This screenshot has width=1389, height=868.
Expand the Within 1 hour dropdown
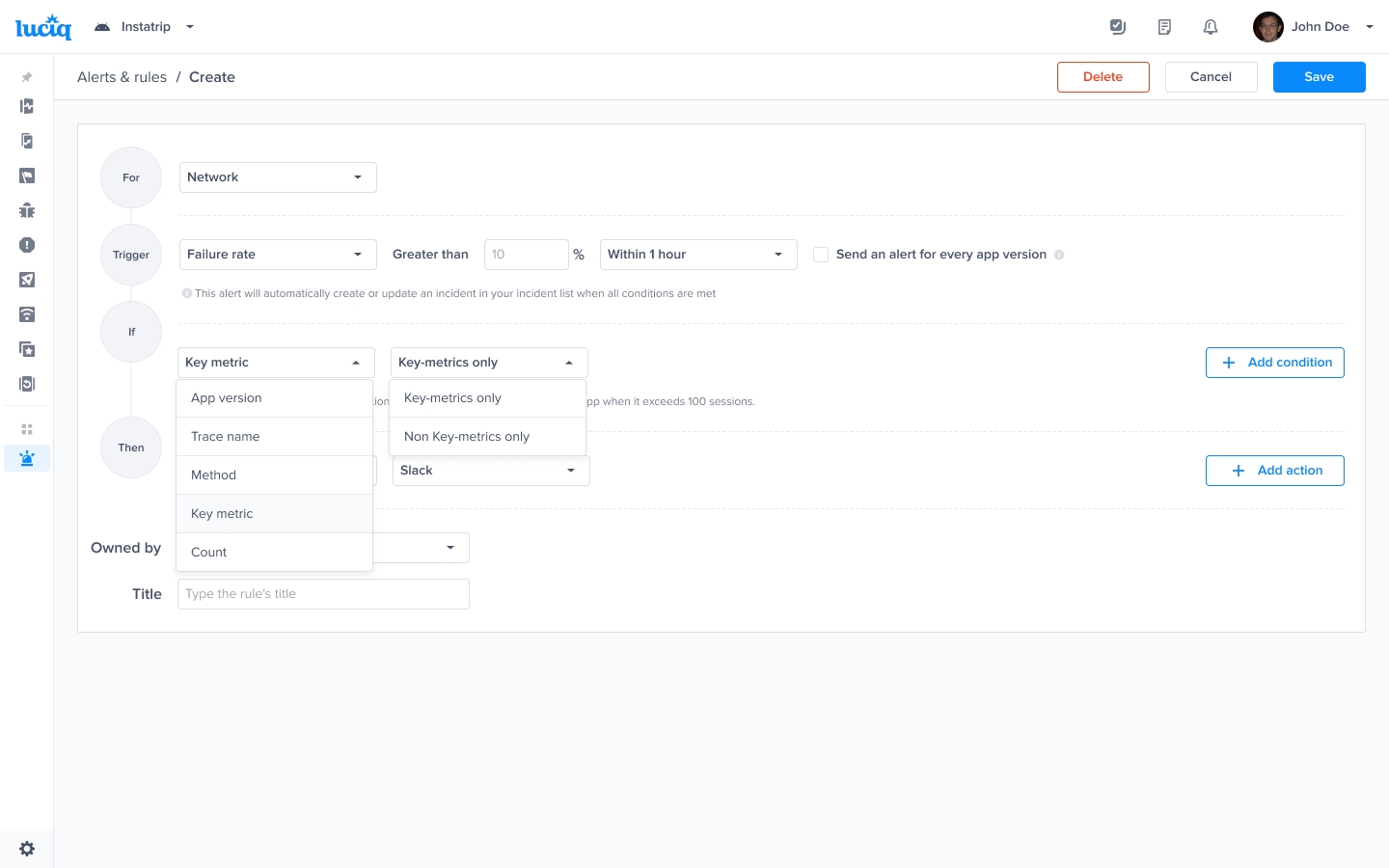coord(697,255)
